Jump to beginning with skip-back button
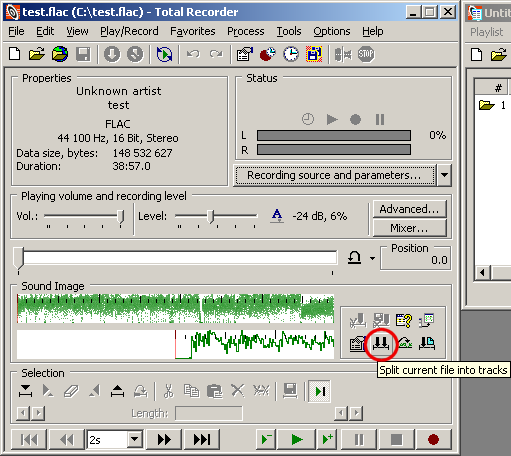This screenshot has width=511, height=456. tap(29, 439)
